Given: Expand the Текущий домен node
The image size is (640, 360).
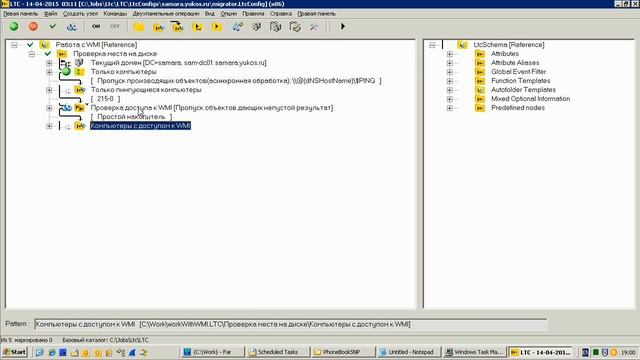Looking at the screenshot, I should pos(49,63).
